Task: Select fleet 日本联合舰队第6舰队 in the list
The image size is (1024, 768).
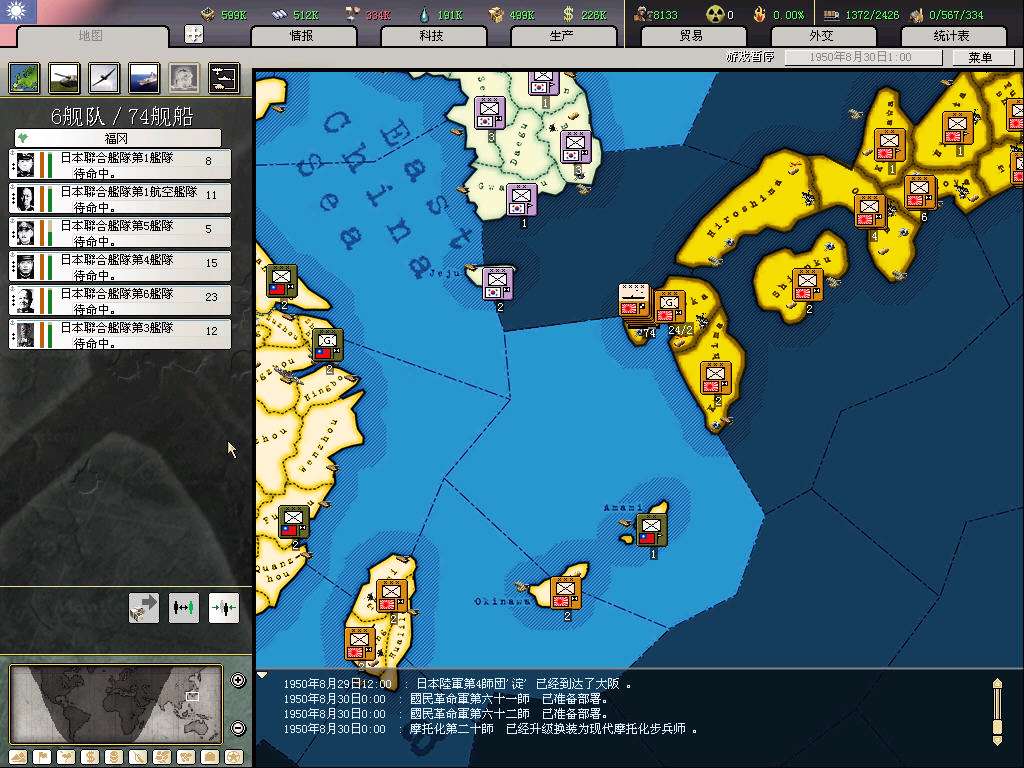Action: click(120, 300)
